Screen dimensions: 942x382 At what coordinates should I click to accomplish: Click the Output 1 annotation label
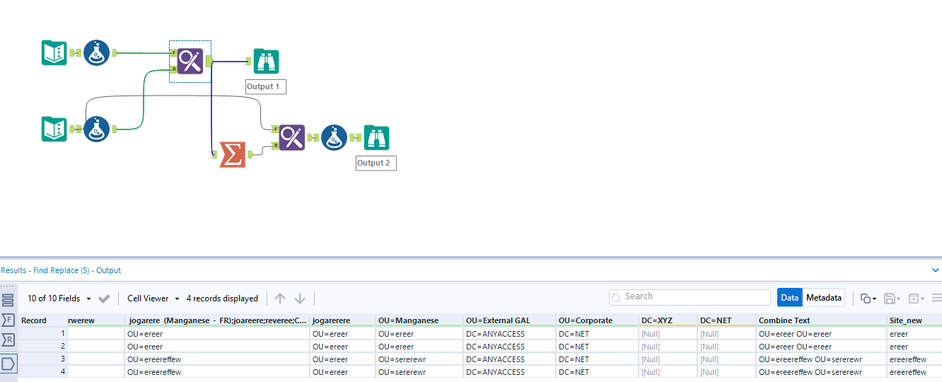click(x=266, y=86)
